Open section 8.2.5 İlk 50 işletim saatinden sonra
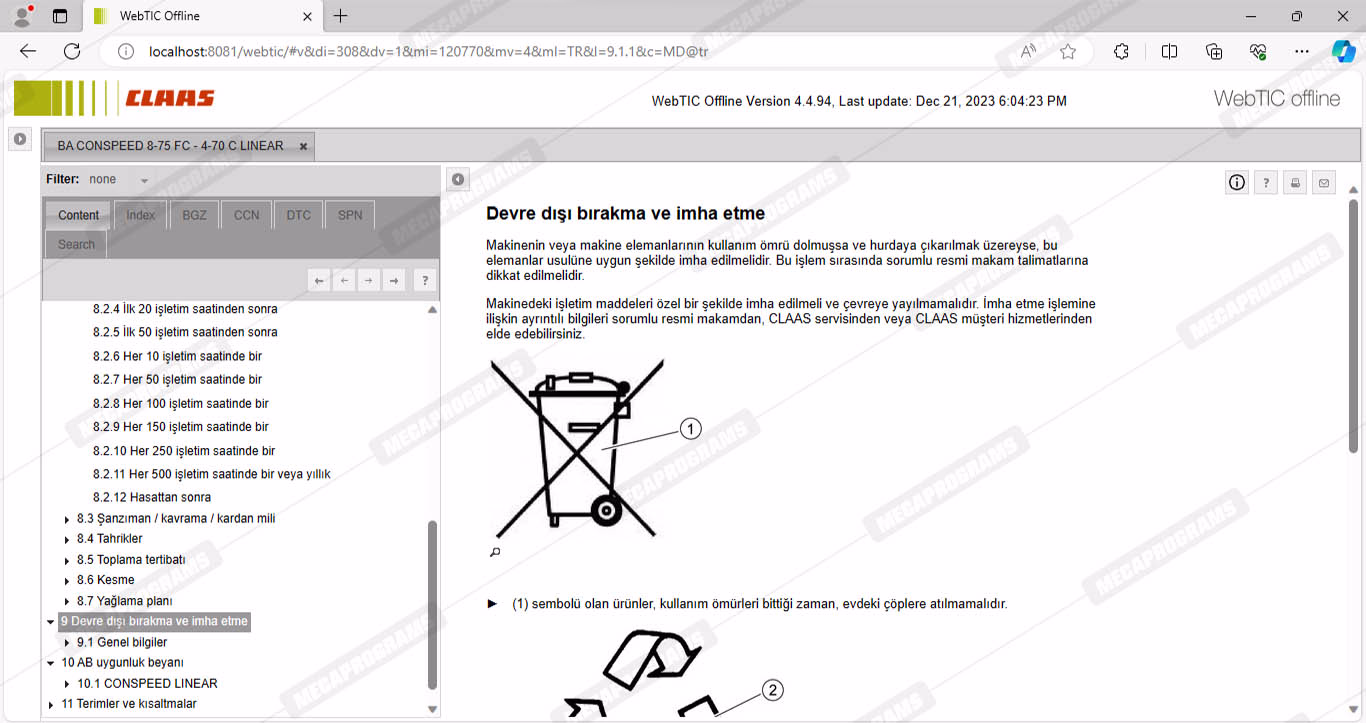 tap(185, 332)
